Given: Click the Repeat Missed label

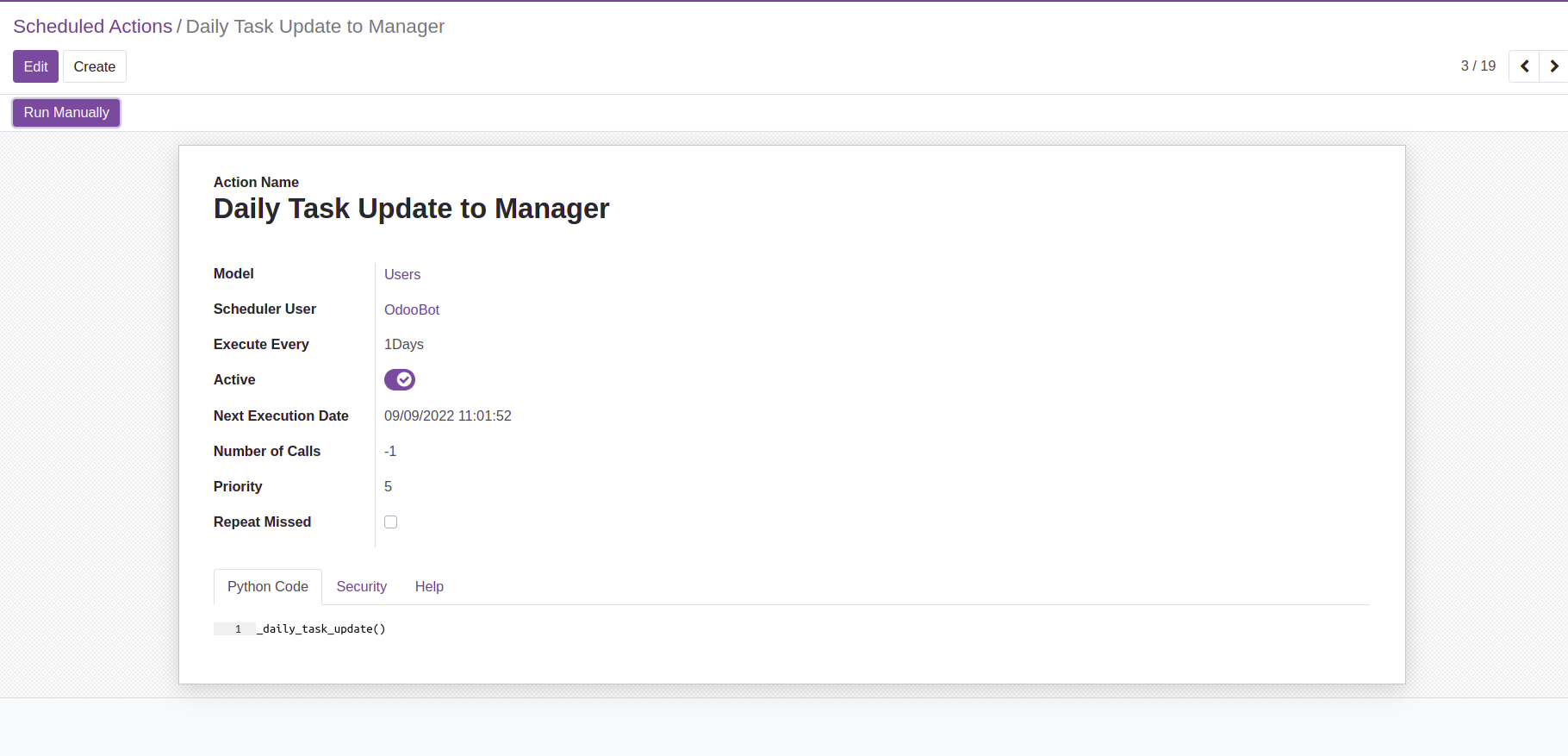Looking at the screenshot, I should coord(262,522).
